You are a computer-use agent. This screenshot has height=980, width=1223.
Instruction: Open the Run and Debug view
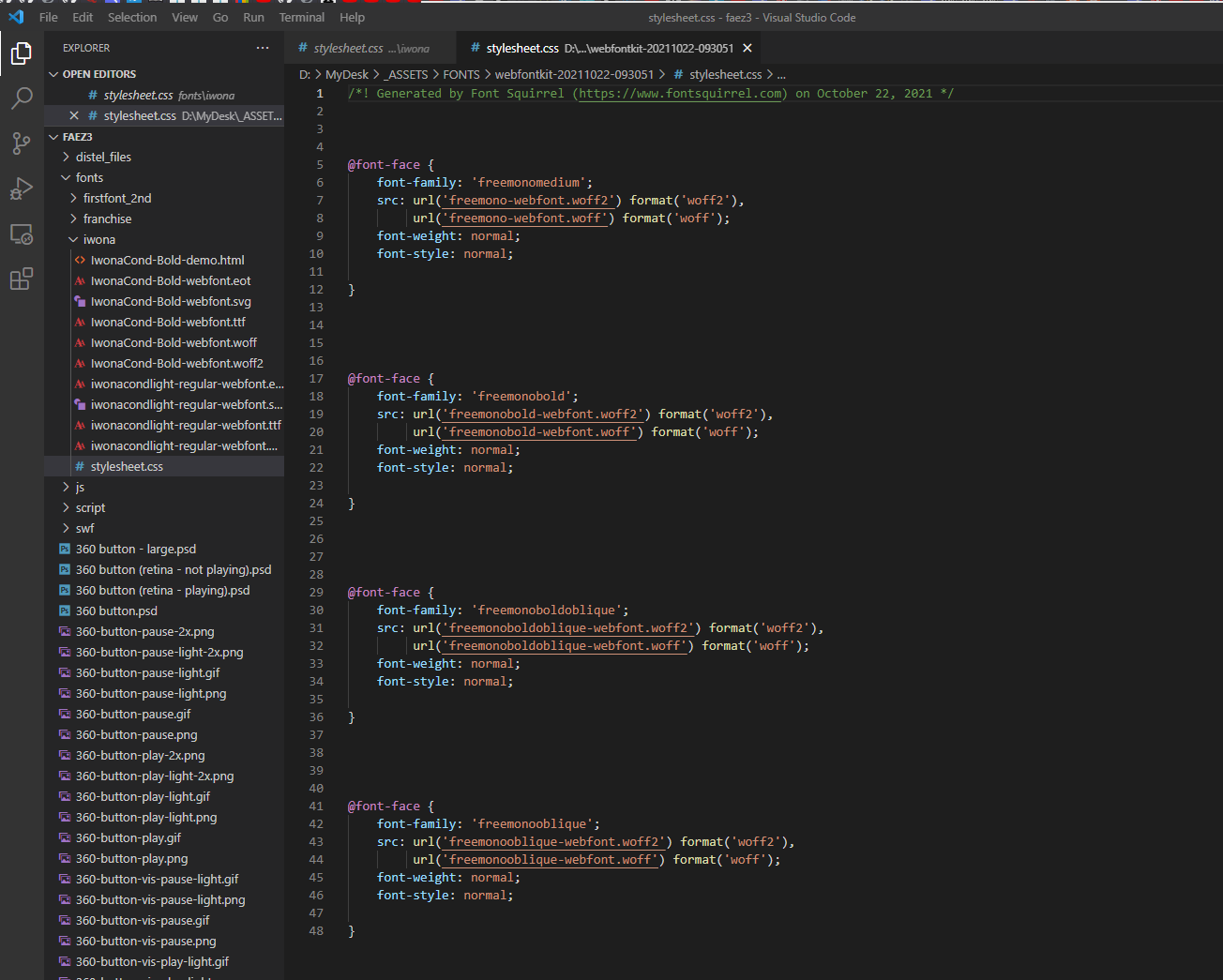coord(22,188)
